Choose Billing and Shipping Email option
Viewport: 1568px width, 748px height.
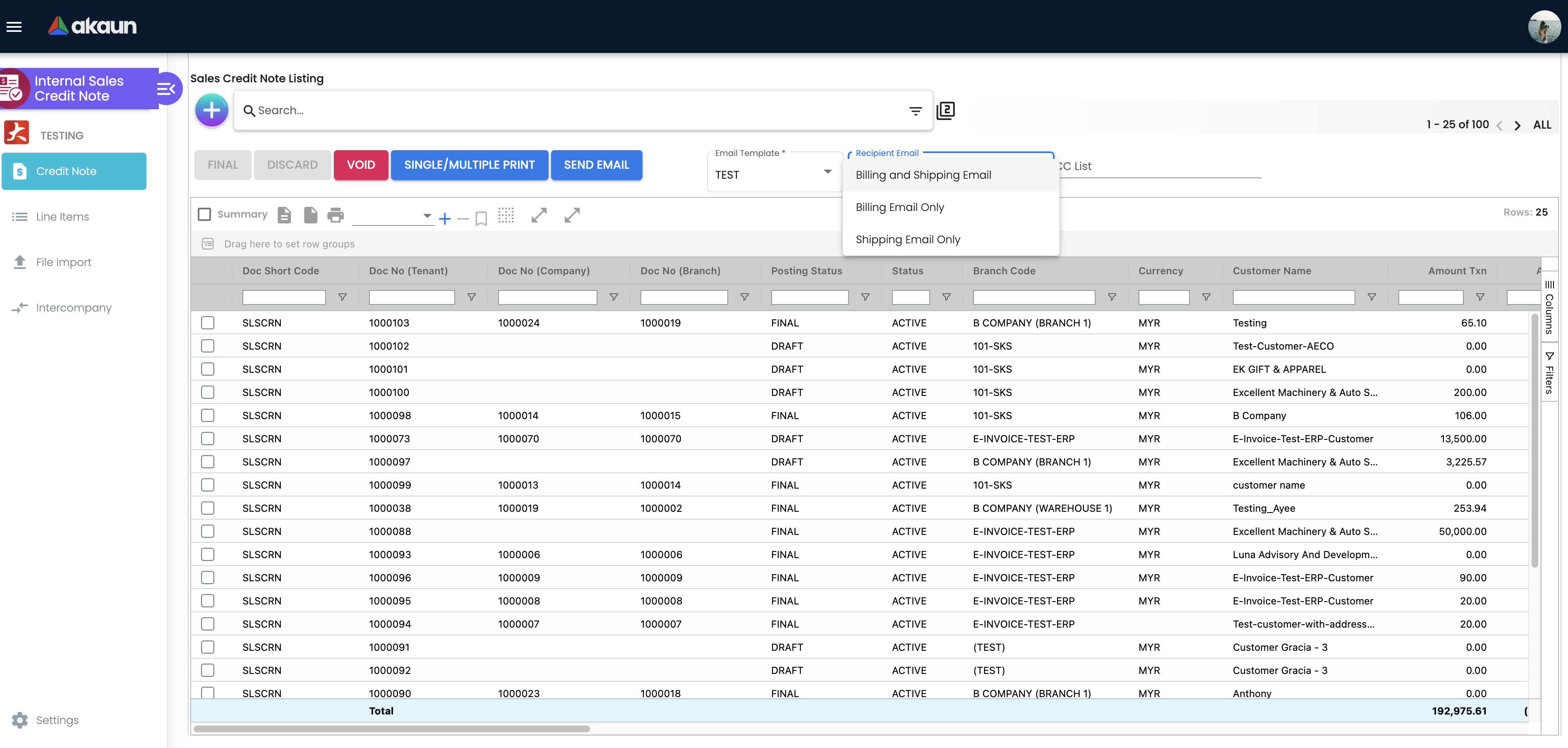click(x=950, y=175)
